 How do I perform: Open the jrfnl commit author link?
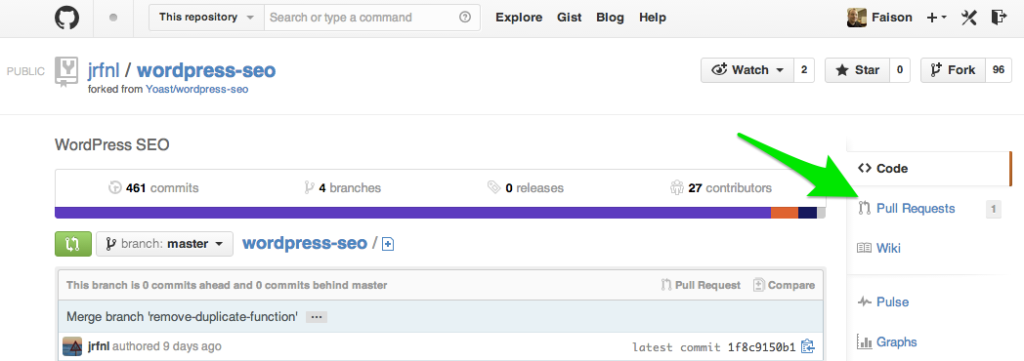coord(99,346)
